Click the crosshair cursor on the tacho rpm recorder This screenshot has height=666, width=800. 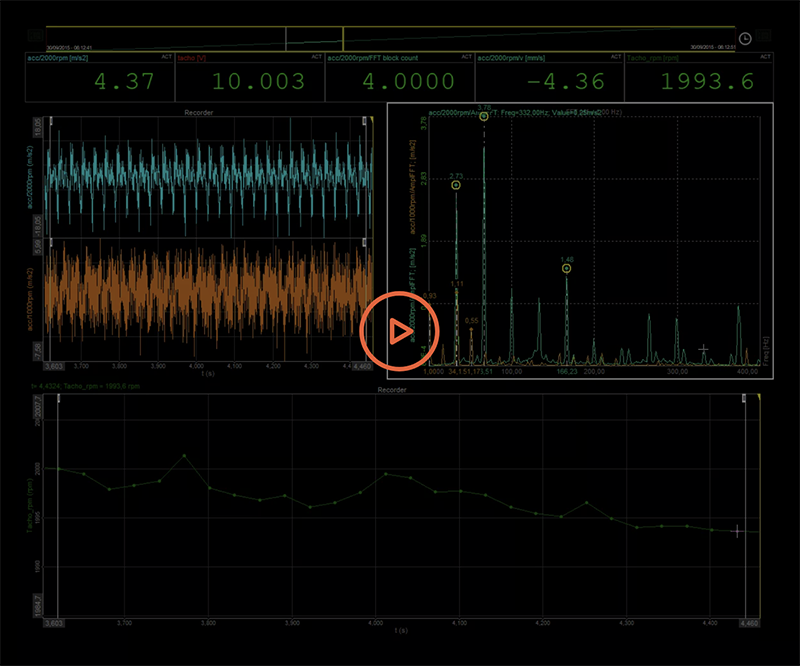click(737, 531)
